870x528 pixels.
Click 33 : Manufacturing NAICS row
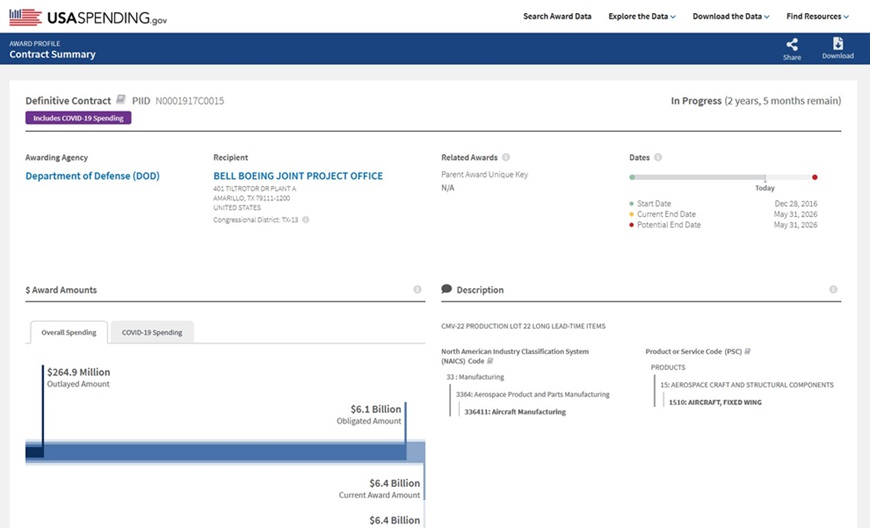tap(475, 377)
